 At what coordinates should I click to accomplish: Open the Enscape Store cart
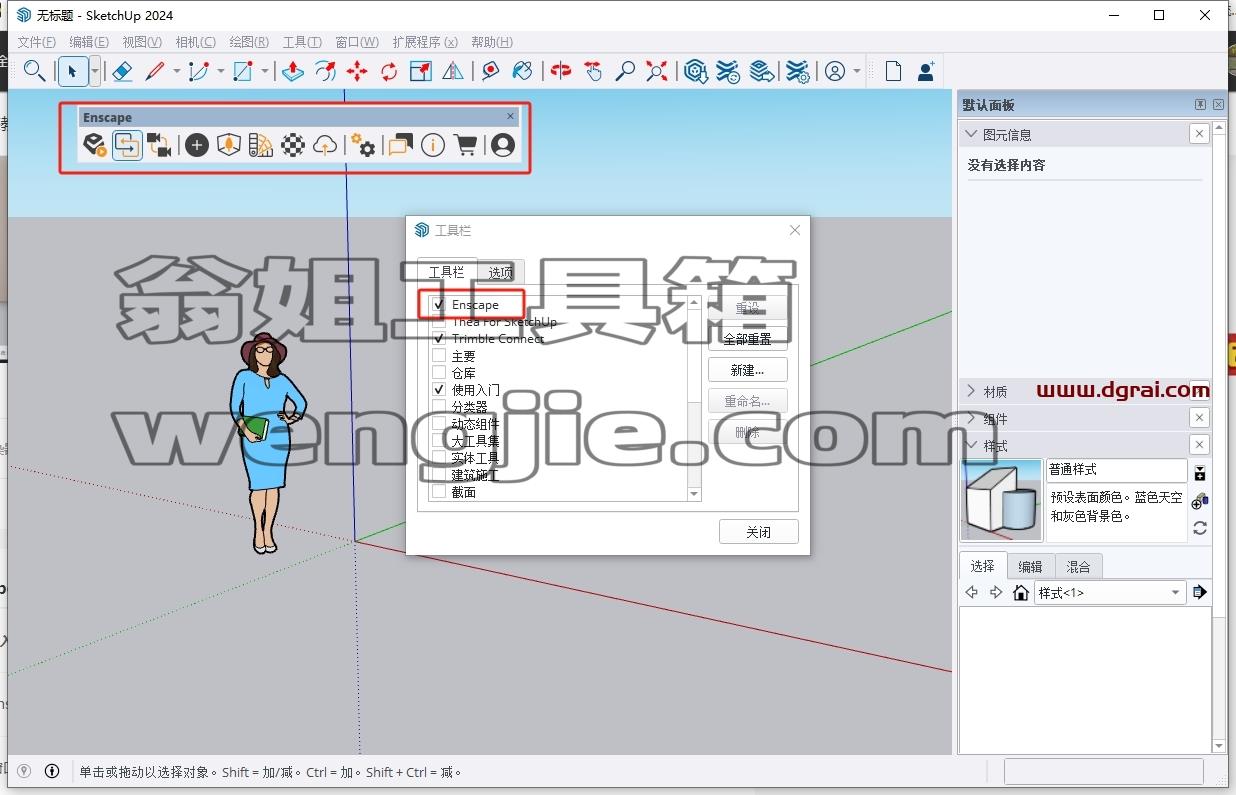465,146
